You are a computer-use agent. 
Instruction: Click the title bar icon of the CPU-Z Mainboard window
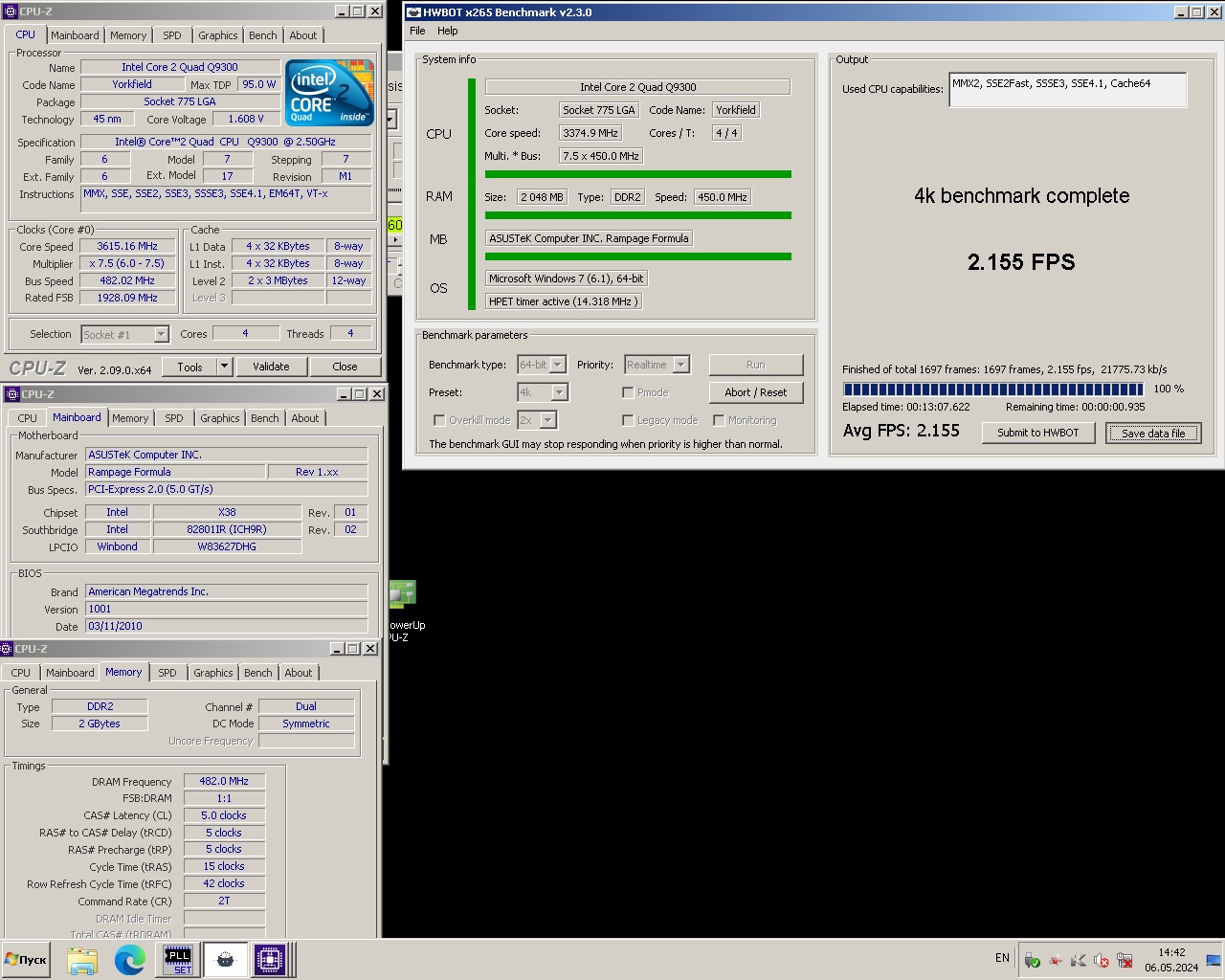[x=11, y=393]
